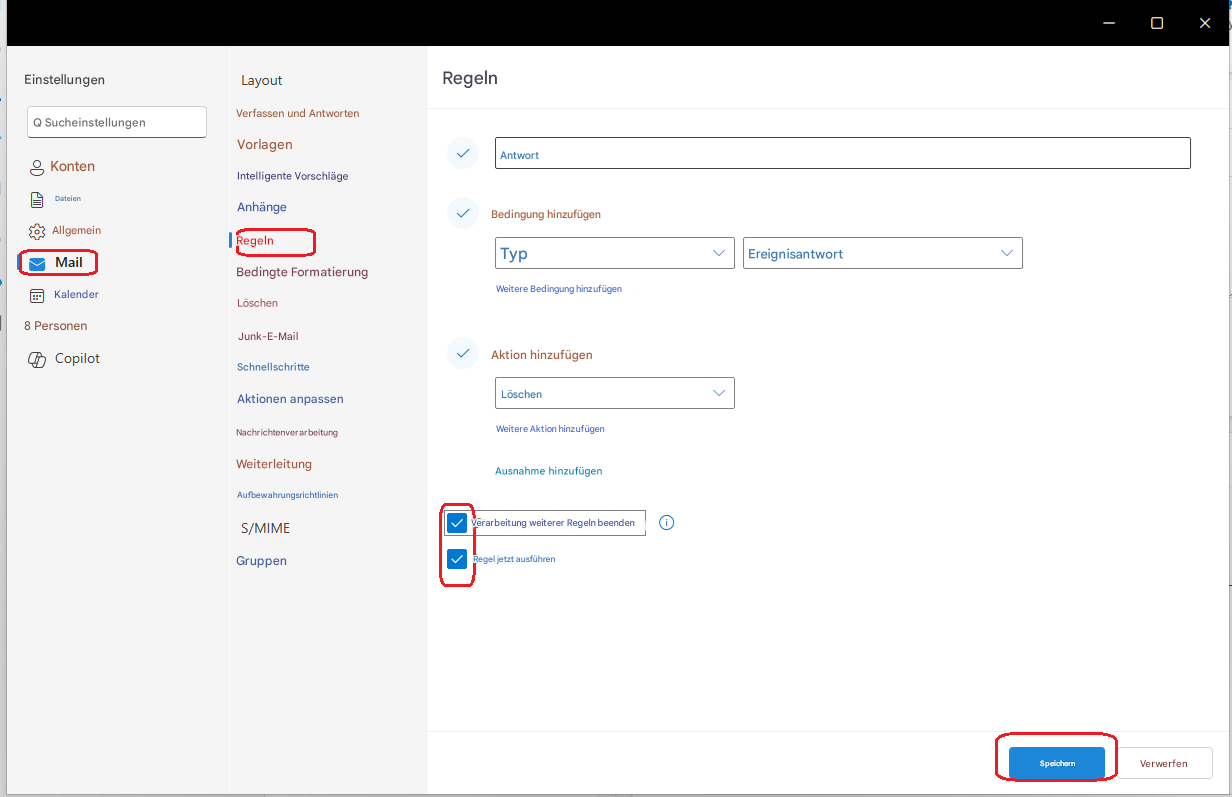The height and width of the screenshot is (797, 1232).
Task: Go to Weiterleitung settings
Action: pyautogui.click(x=274, y=464)
